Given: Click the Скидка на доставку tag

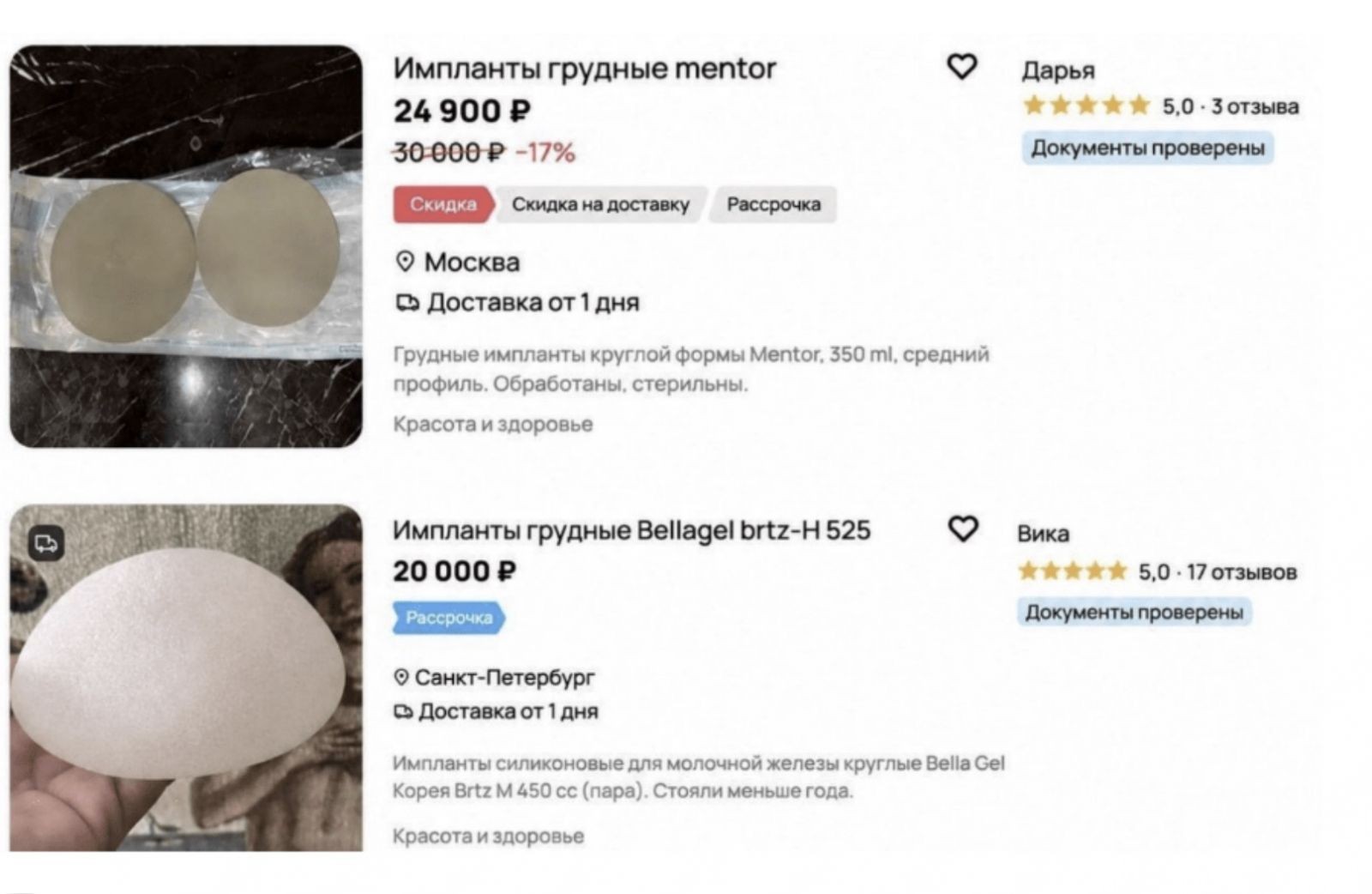Looking at the screenshot, I should (600, 204).
